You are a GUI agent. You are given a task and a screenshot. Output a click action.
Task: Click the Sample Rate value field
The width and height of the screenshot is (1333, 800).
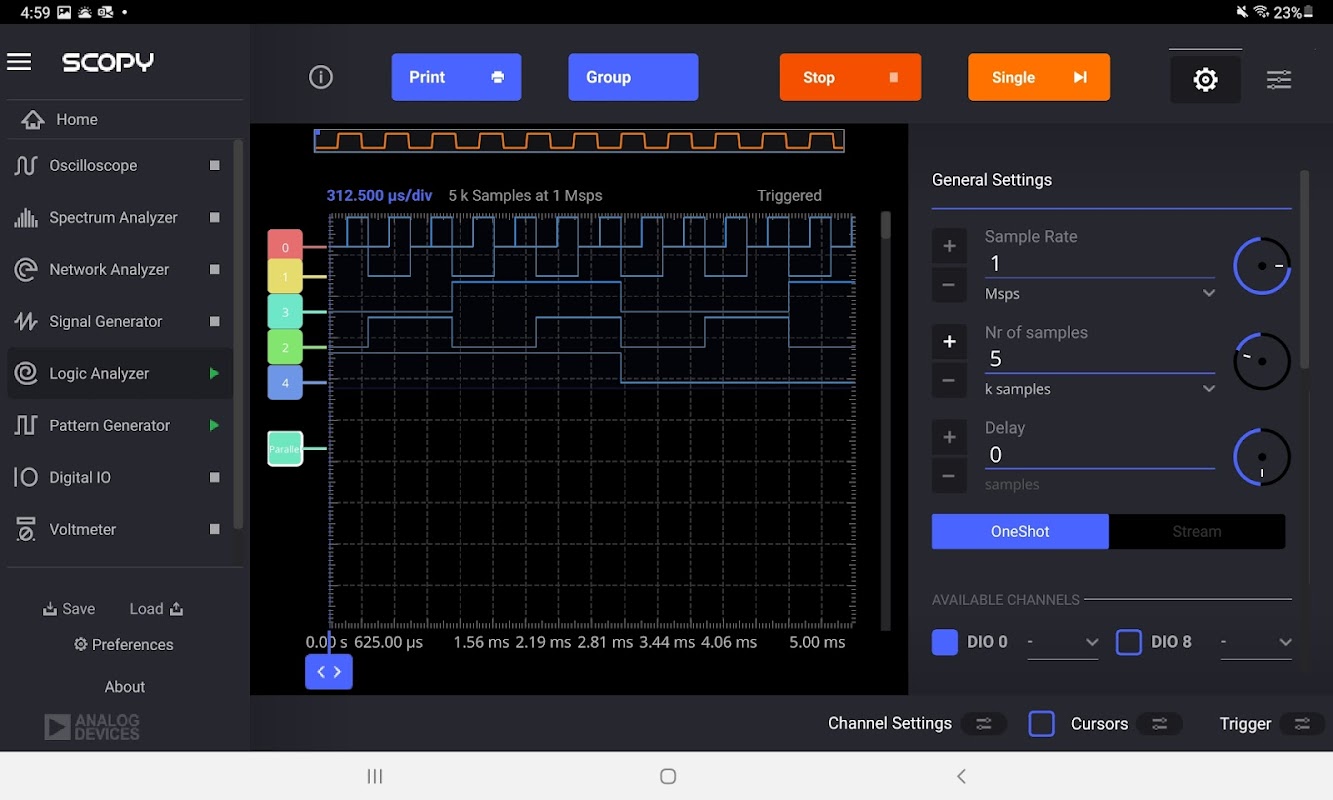click(1100, 263)
